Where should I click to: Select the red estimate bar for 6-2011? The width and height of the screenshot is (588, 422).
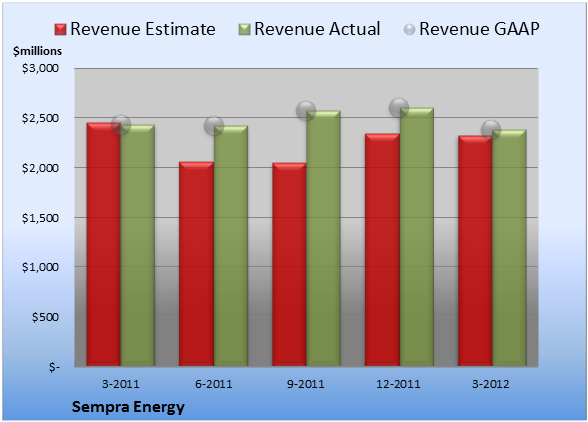[x=196, y=264]
